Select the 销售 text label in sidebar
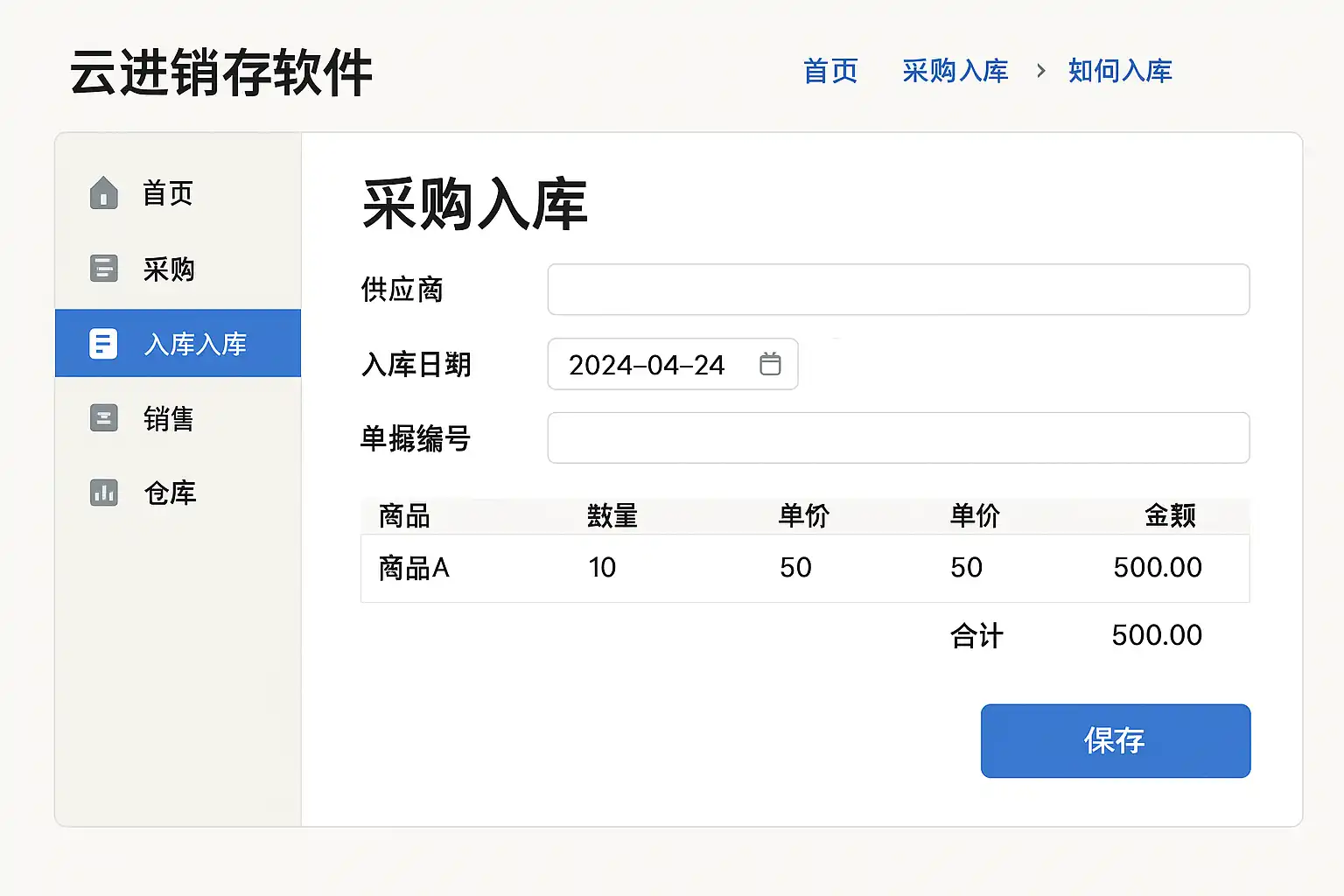The image size is (1344, 896). click(168, 419)
